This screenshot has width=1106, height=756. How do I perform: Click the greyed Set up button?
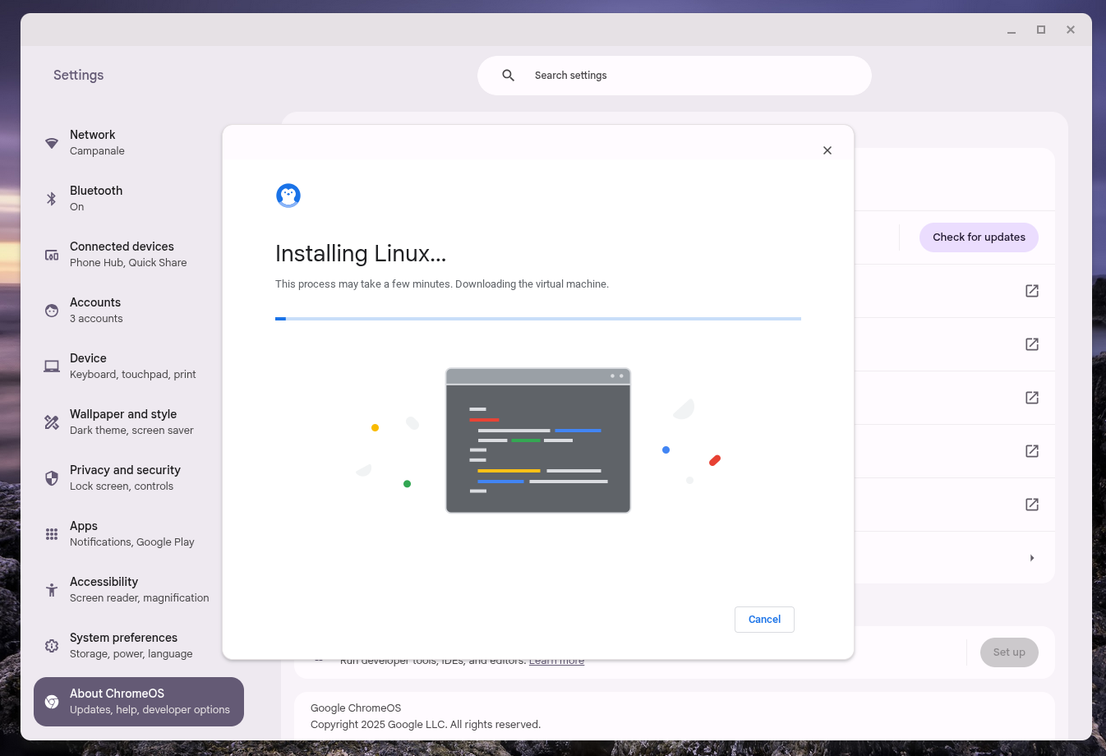click(x=1009, y=652)
